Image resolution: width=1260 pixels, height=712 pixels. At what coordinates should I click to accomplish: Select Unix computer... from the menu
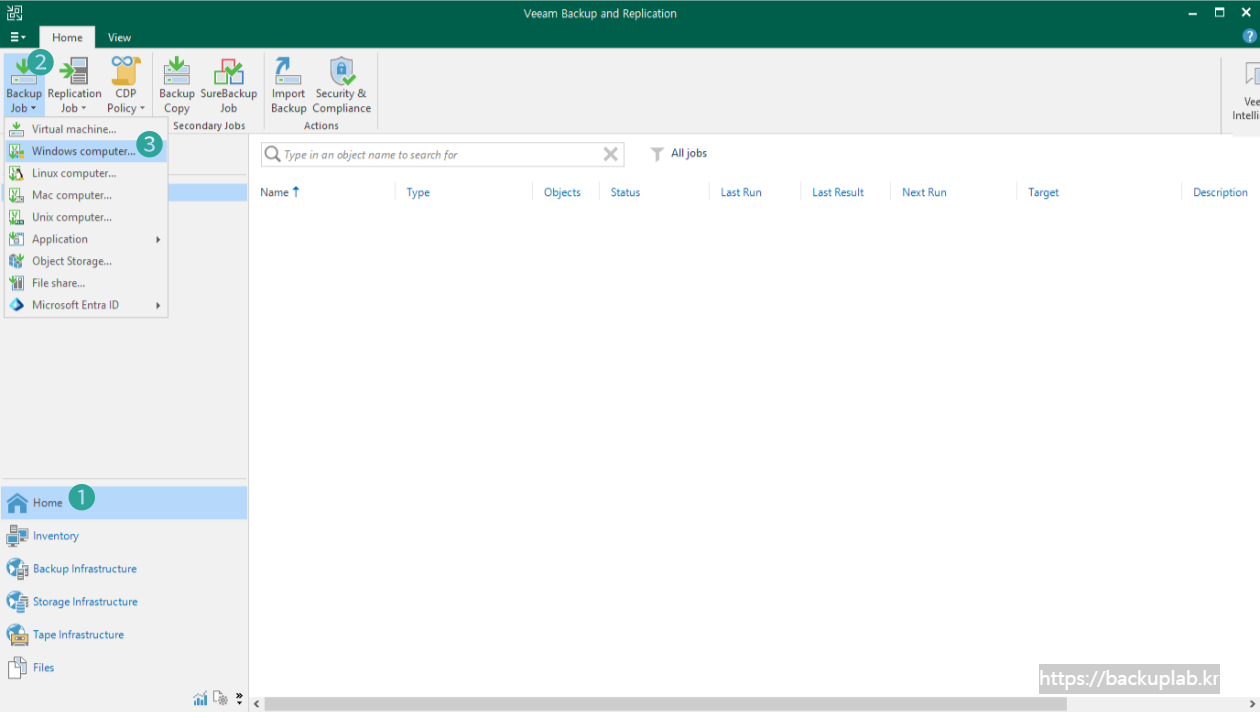point(86,217)
